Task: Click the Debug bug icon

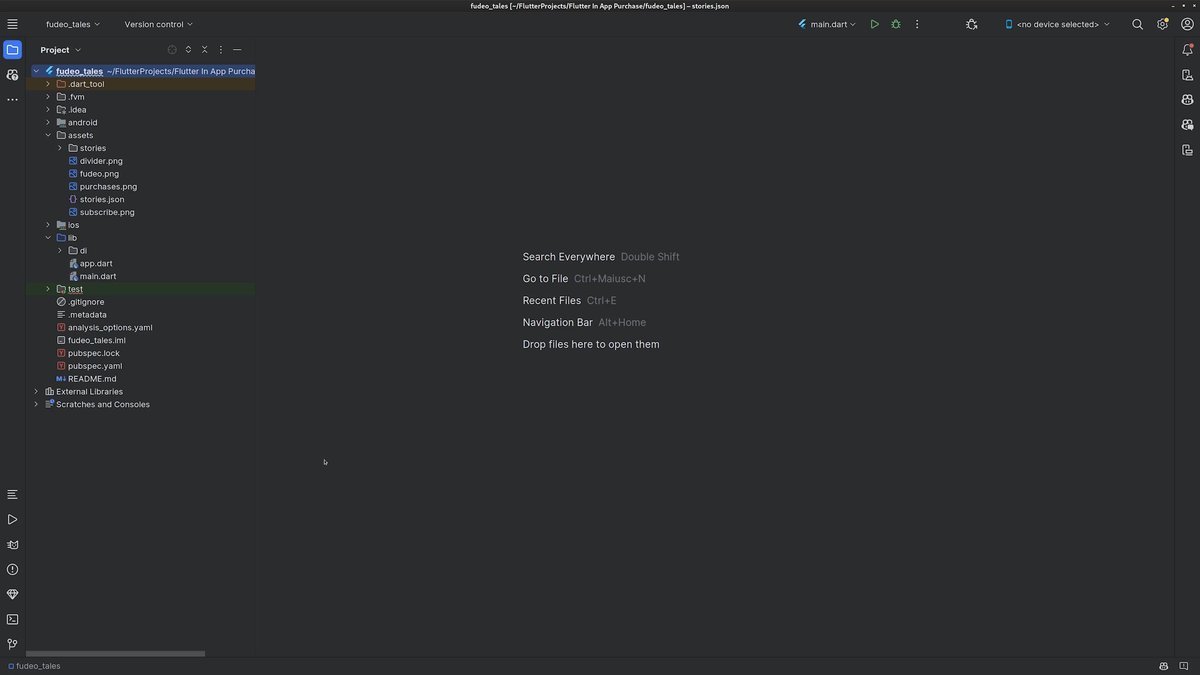Action: [895, 24]
